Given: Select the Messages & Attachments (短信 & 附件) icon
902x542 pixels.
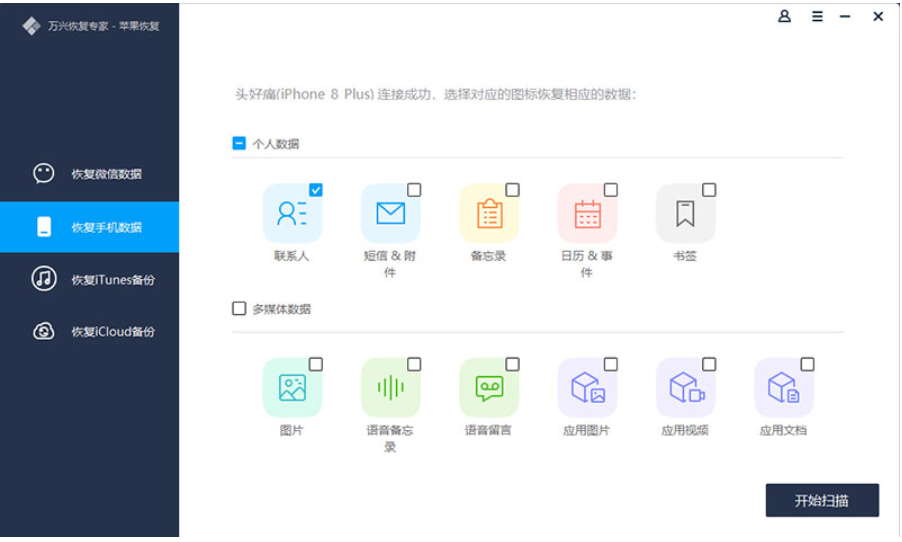Looking at the screenshot, I should click(390, 213).
